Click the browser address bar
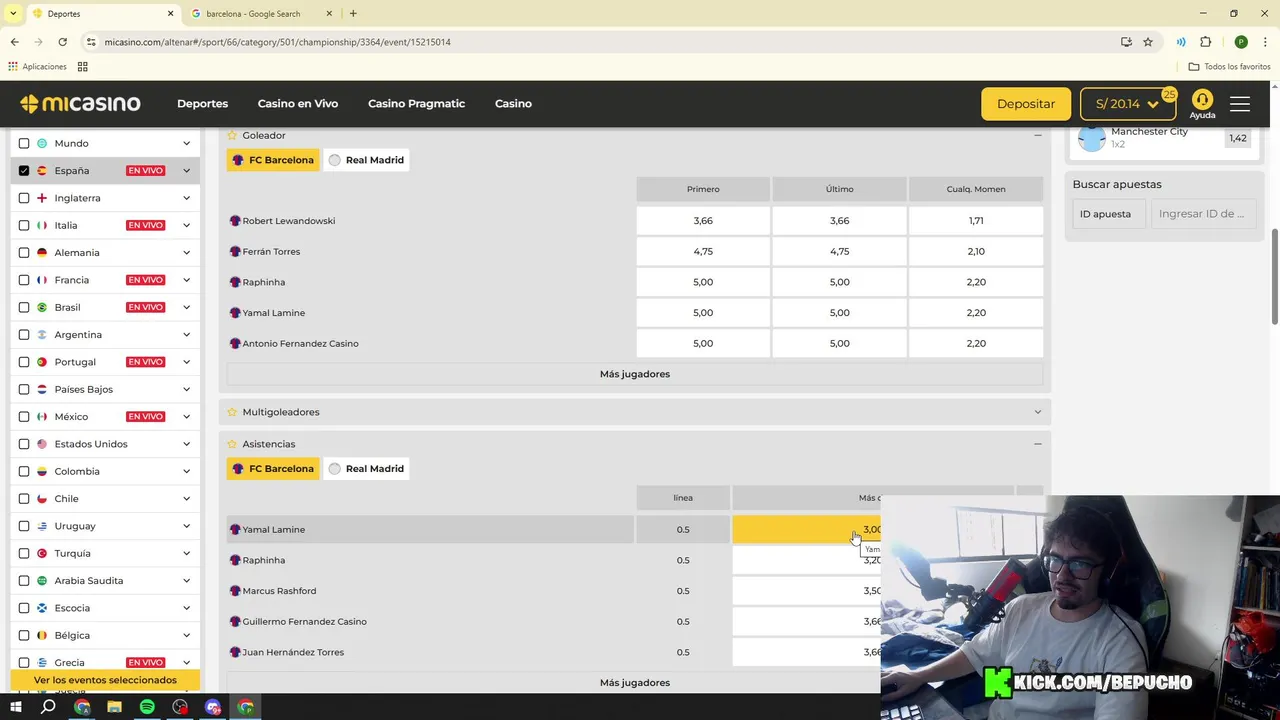This screenshot has height=720, width=1280. tap(600, 42)
